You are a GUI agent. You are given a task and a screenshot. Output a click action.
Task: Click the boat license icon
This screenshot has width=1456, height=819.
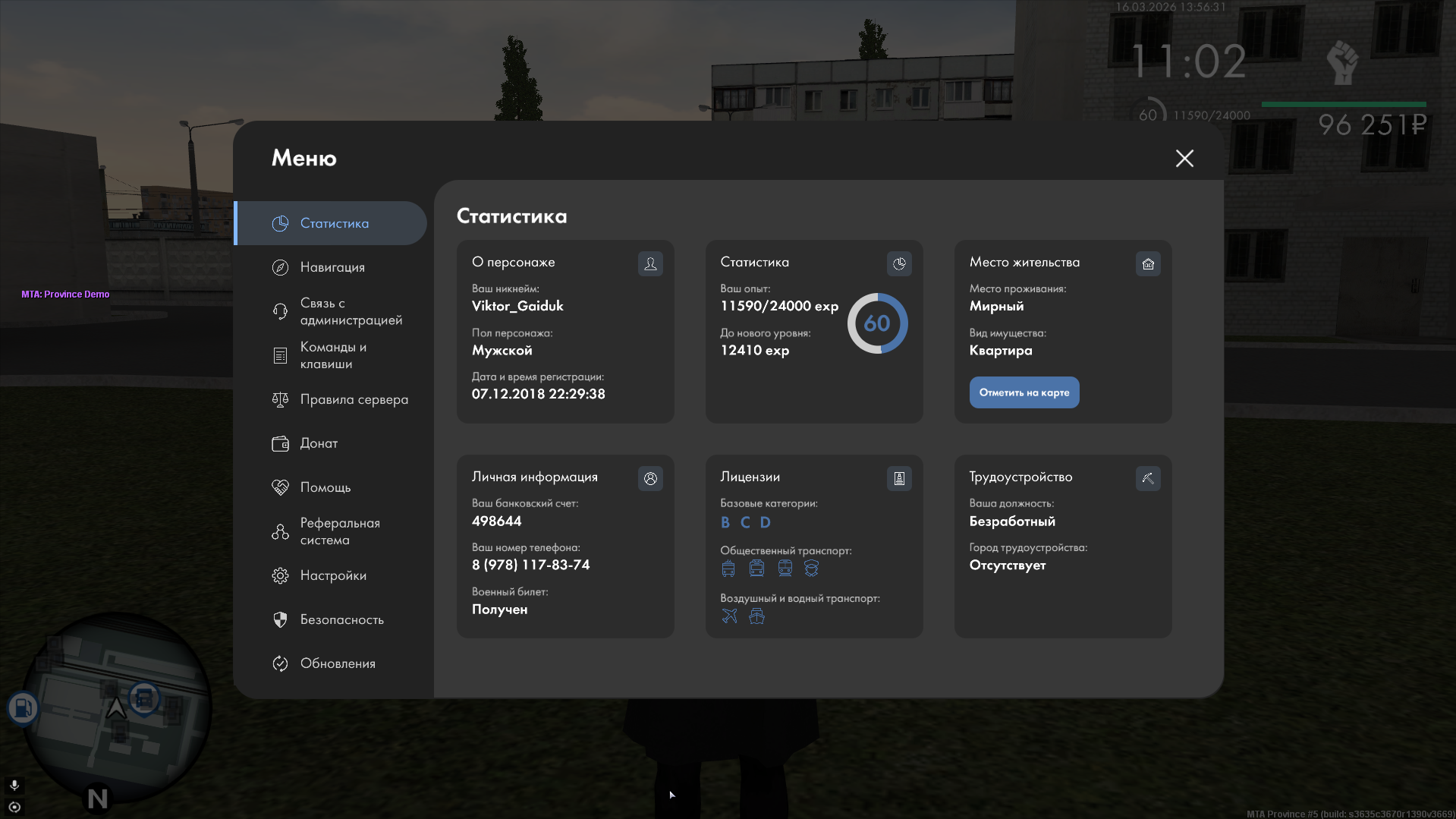(x=756, y=616)
